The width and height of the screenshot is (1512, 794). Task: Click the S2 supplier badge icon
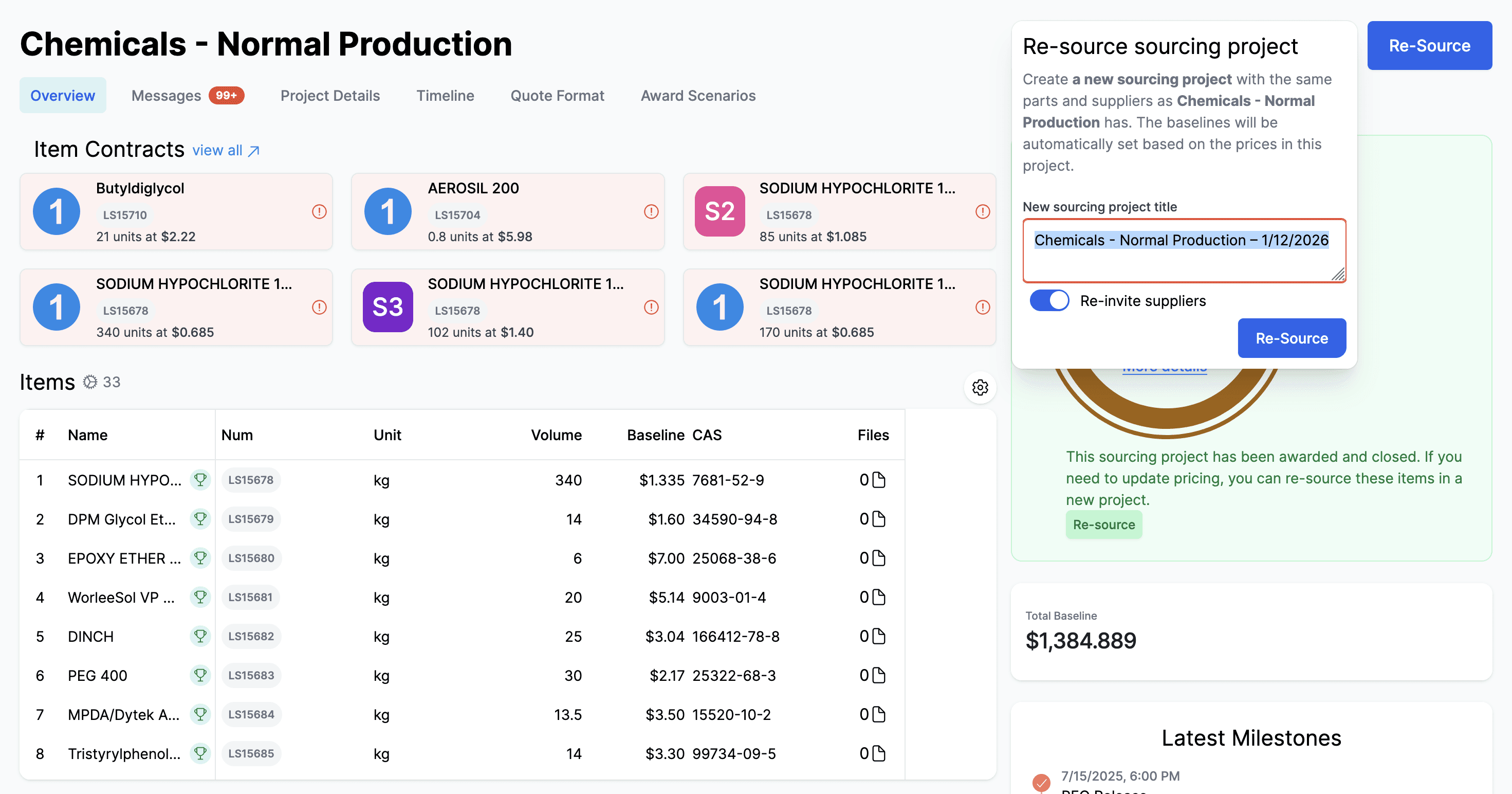point(720,211)
